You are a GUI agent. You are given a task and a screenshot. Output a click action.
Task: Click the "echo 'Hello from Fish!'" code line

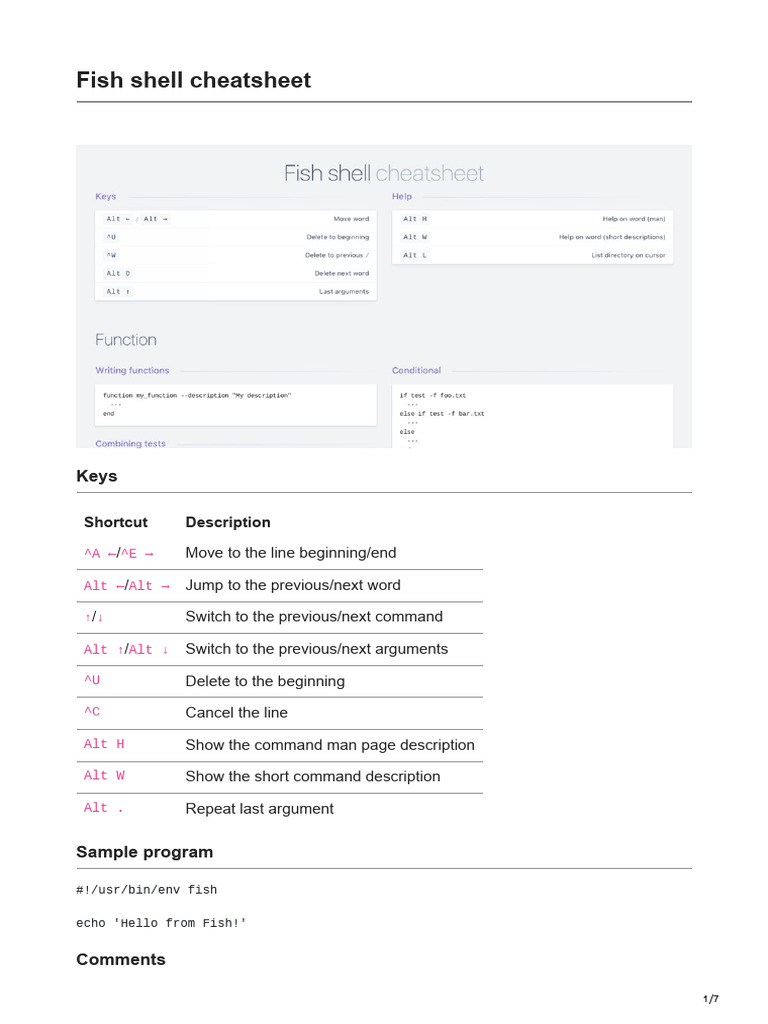(x=161, y=923)
